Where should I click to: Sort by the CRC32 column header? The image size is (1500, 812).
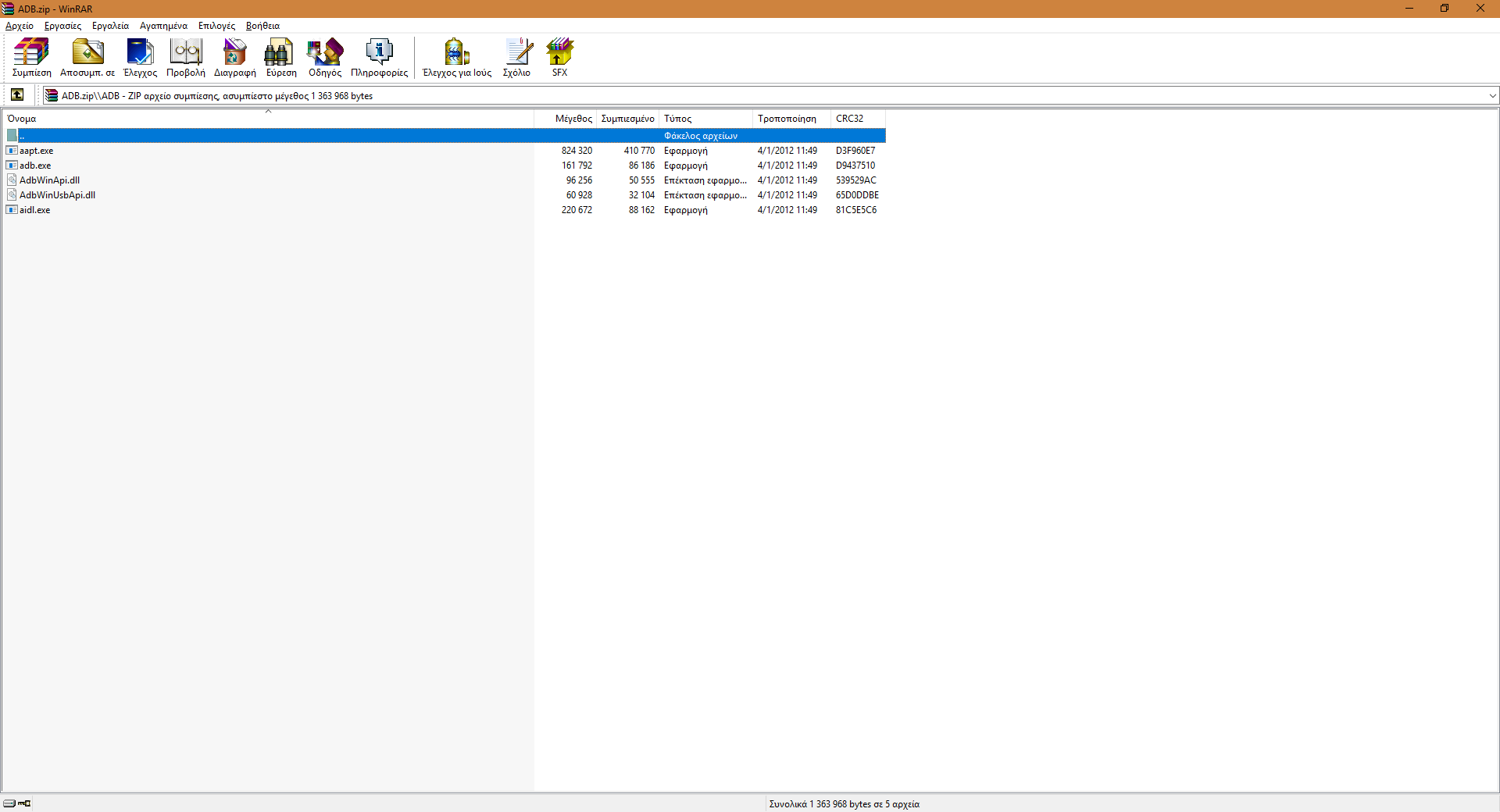849,119
